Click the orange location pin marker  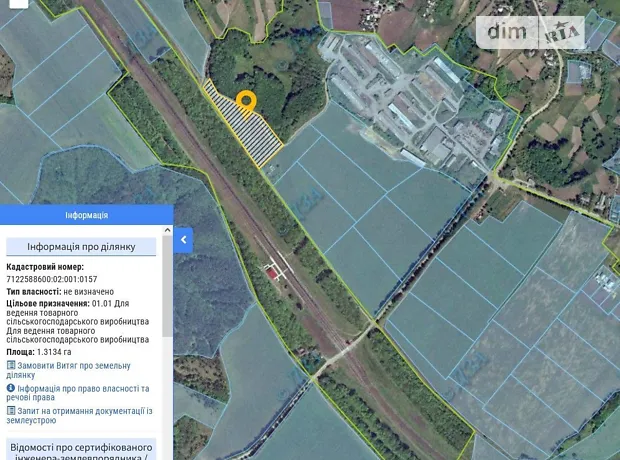(246, 102)
